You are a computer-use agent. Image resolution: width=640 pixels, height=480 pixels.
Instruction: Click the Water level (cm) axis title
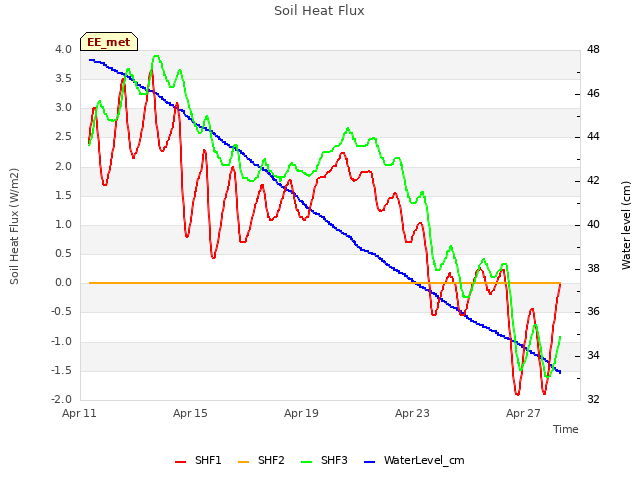click(626, 225)
